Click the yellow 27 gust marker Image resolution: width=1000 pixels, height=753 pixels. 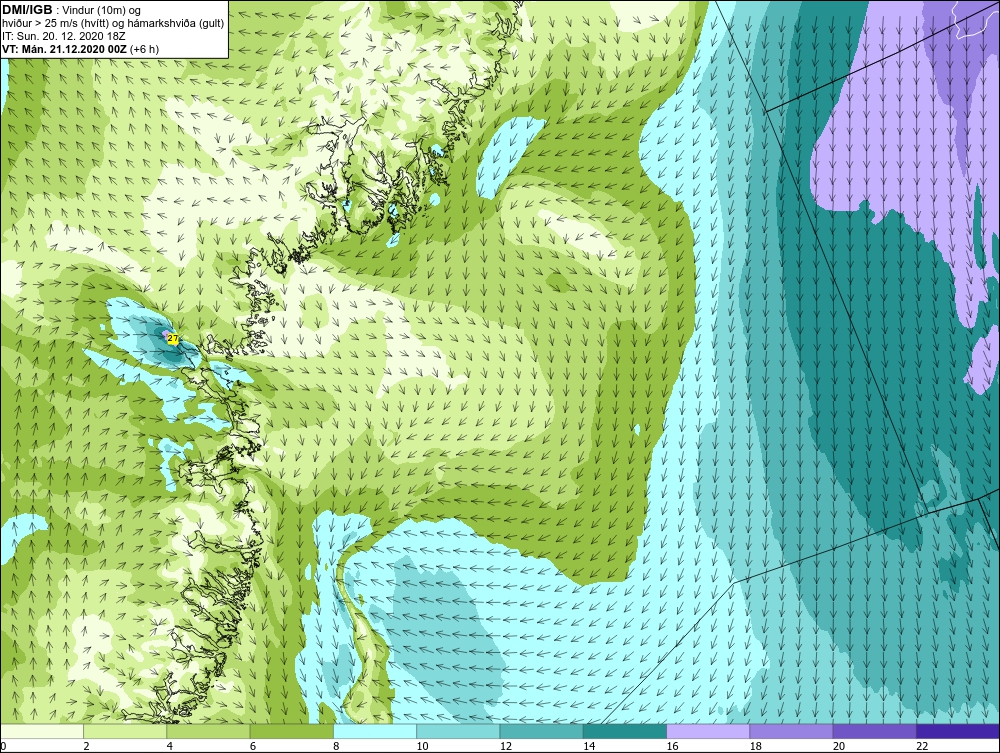(173, 339)
